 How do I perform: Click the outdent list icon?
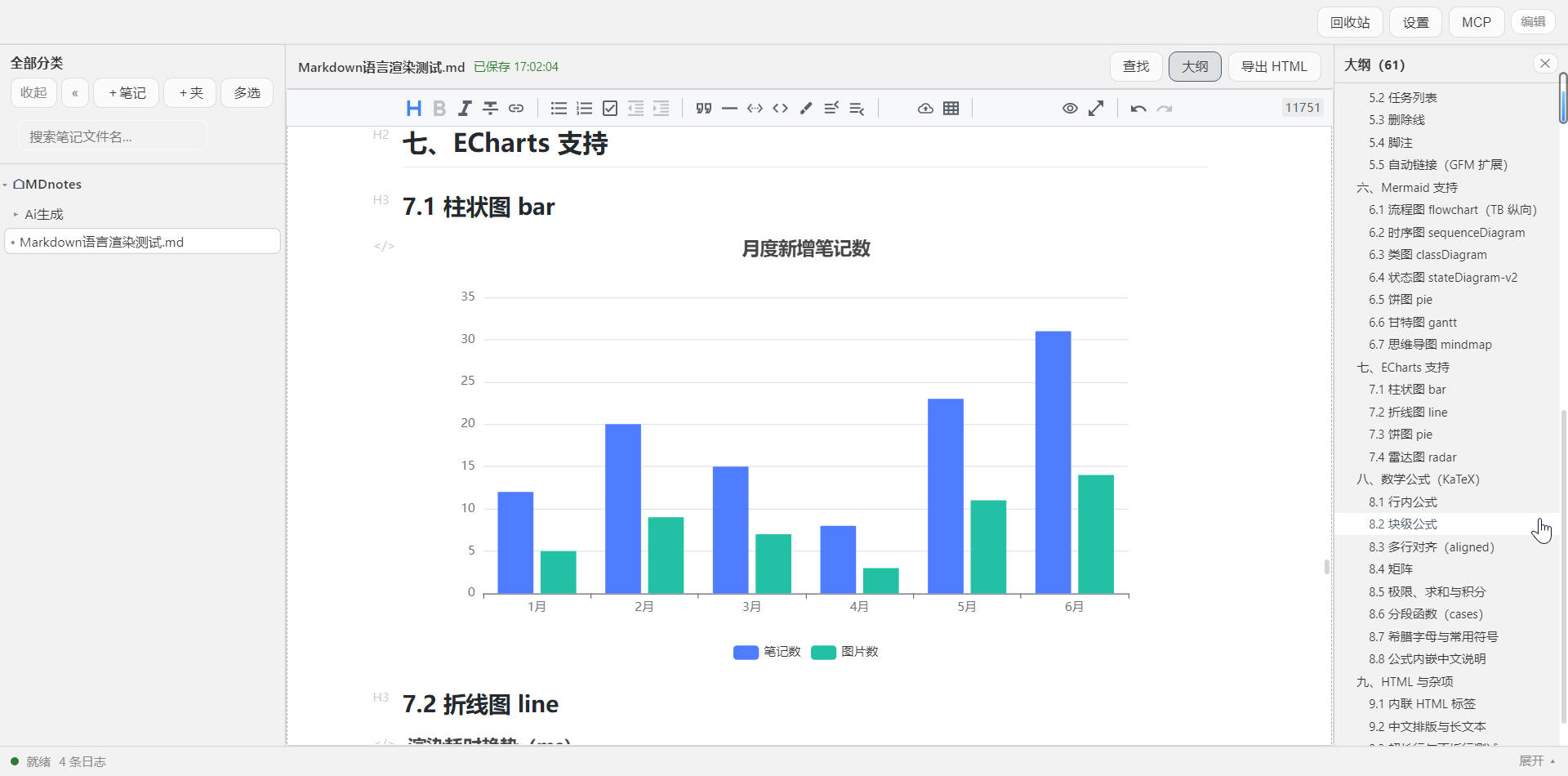coord(635,108)
